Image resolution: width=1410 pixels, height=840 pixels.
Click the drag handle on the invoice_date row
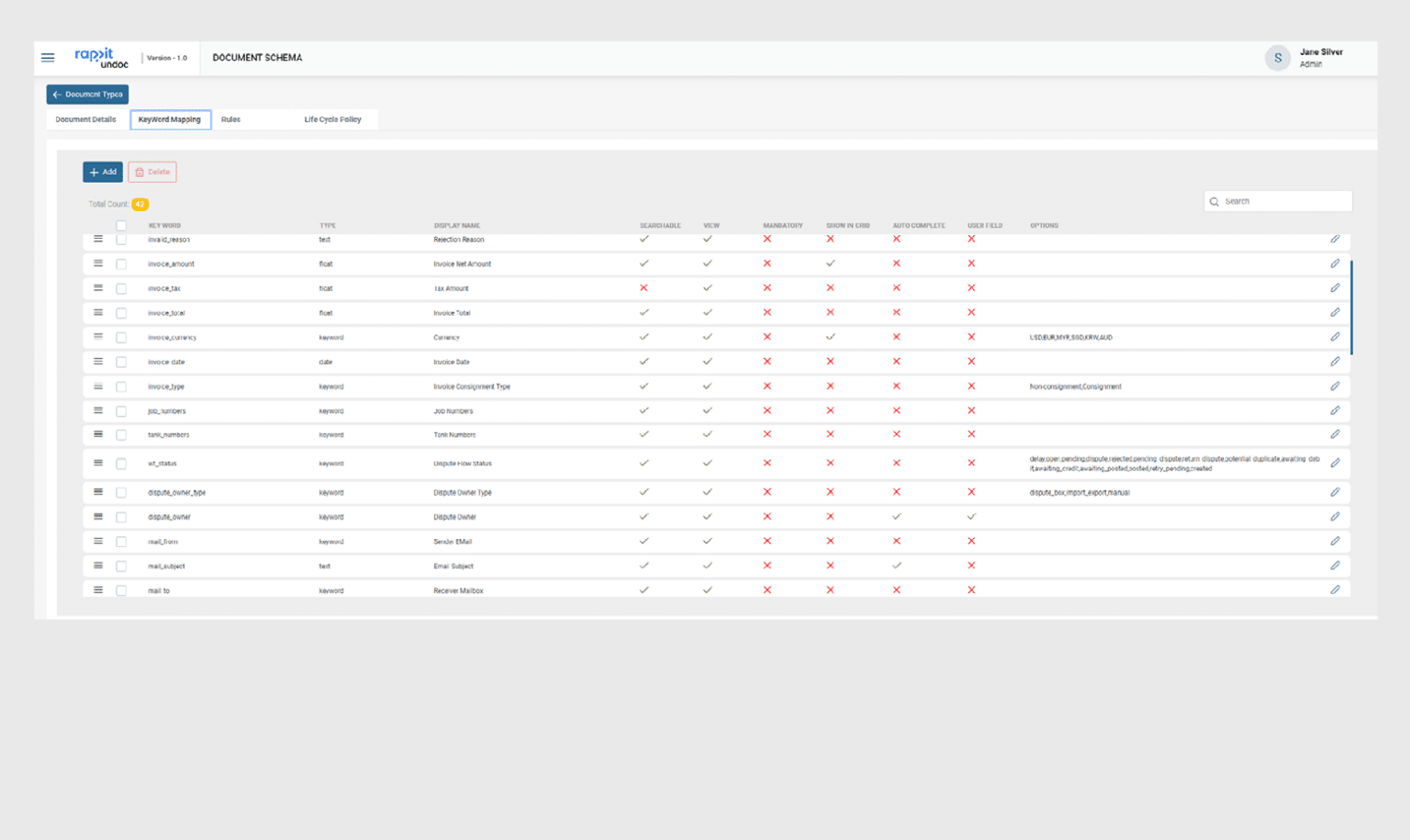point(98,362)
